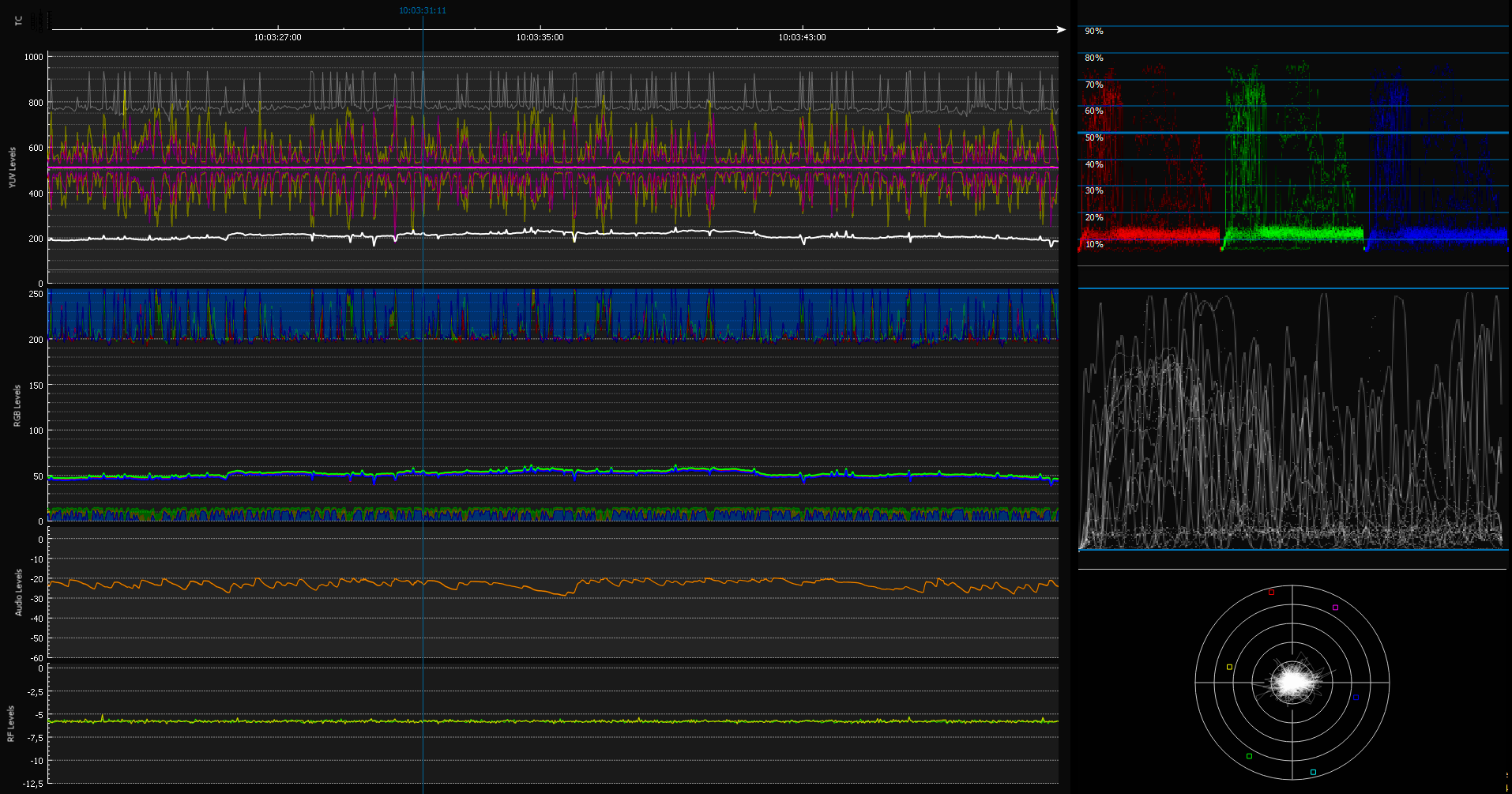Screen dimensions: 1512x794
Task: Select the RGB Levels graph label
Action: click(x=17, y=406)
